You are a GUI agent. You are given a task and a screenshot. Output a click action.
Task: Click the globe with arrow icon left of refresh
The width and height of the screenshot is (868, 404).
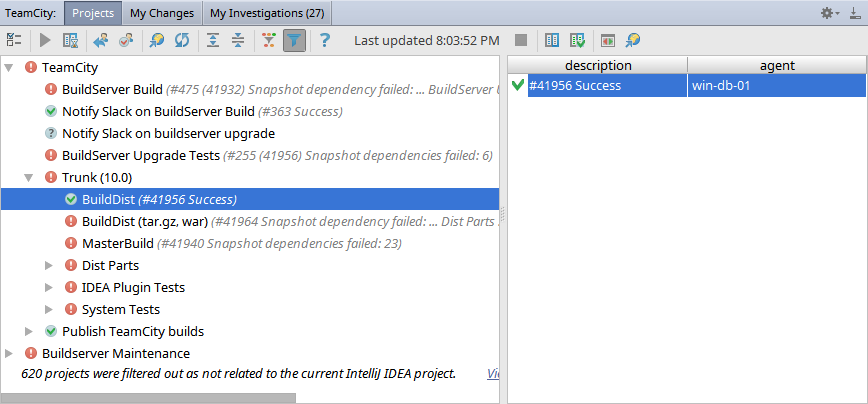[157, 40]
